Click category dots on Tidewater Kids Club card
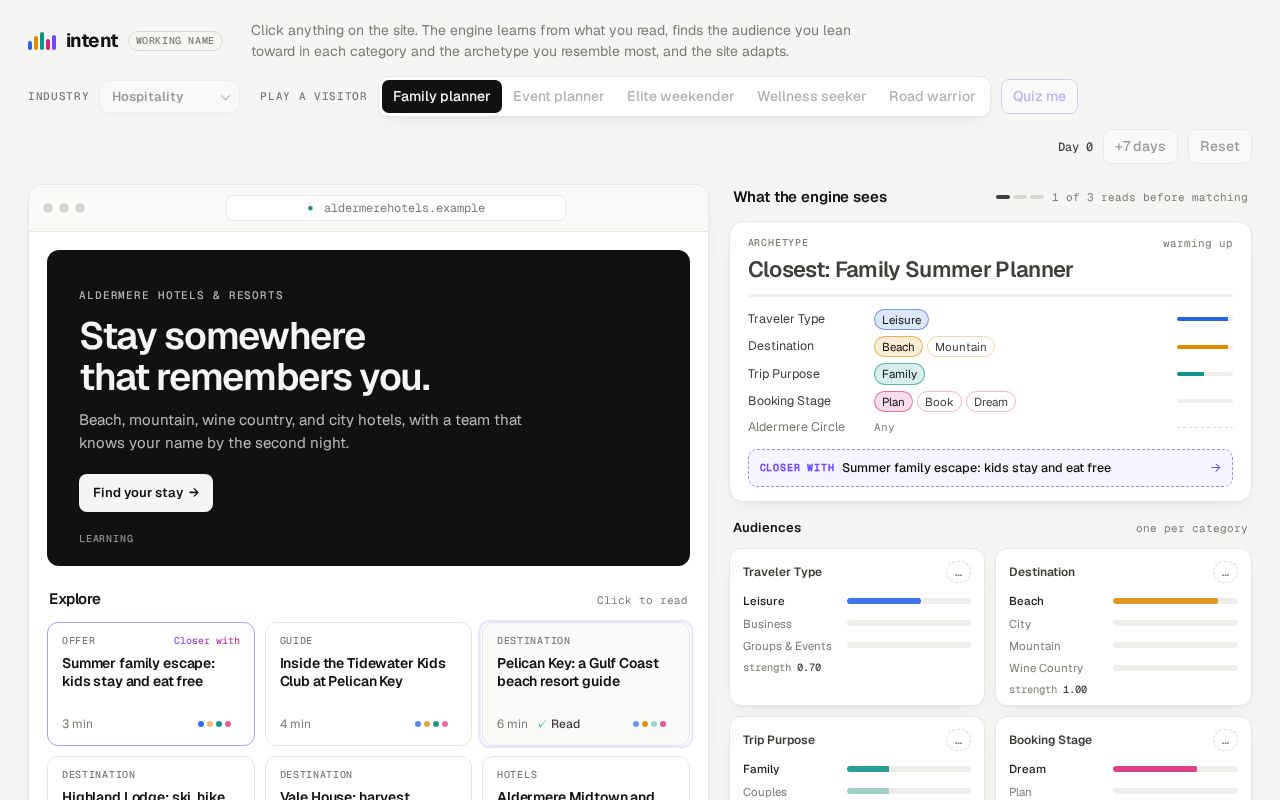 coord(431,724)
